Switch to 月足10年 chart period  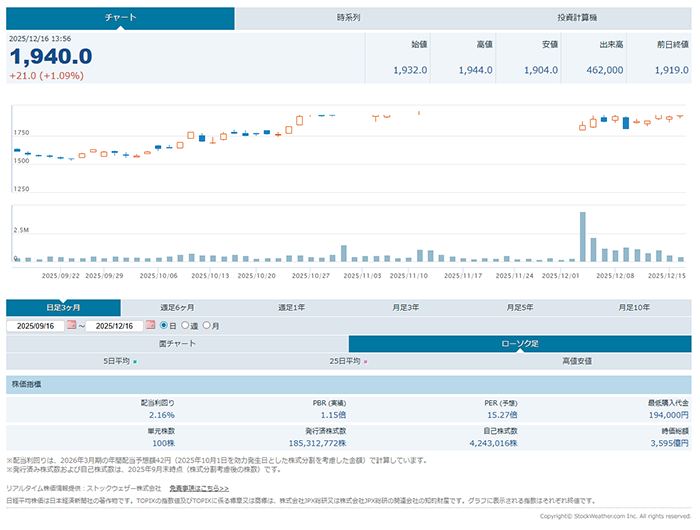(x=633, y=307)
